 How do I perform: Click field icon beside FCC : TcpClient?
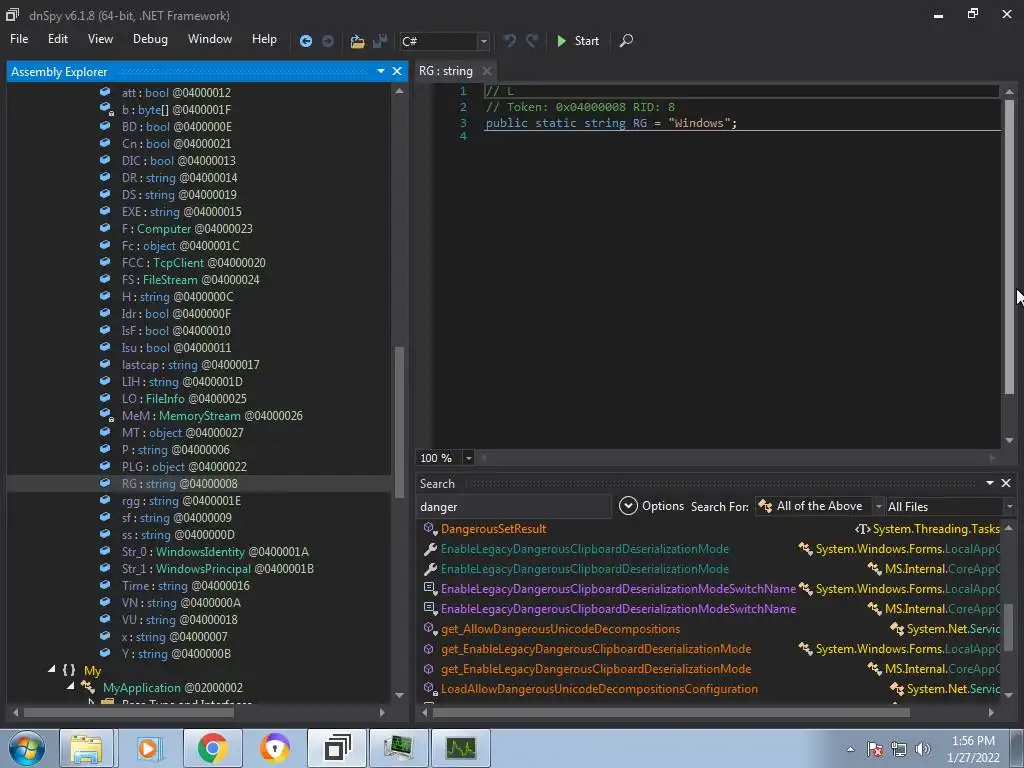pos(104,262)
